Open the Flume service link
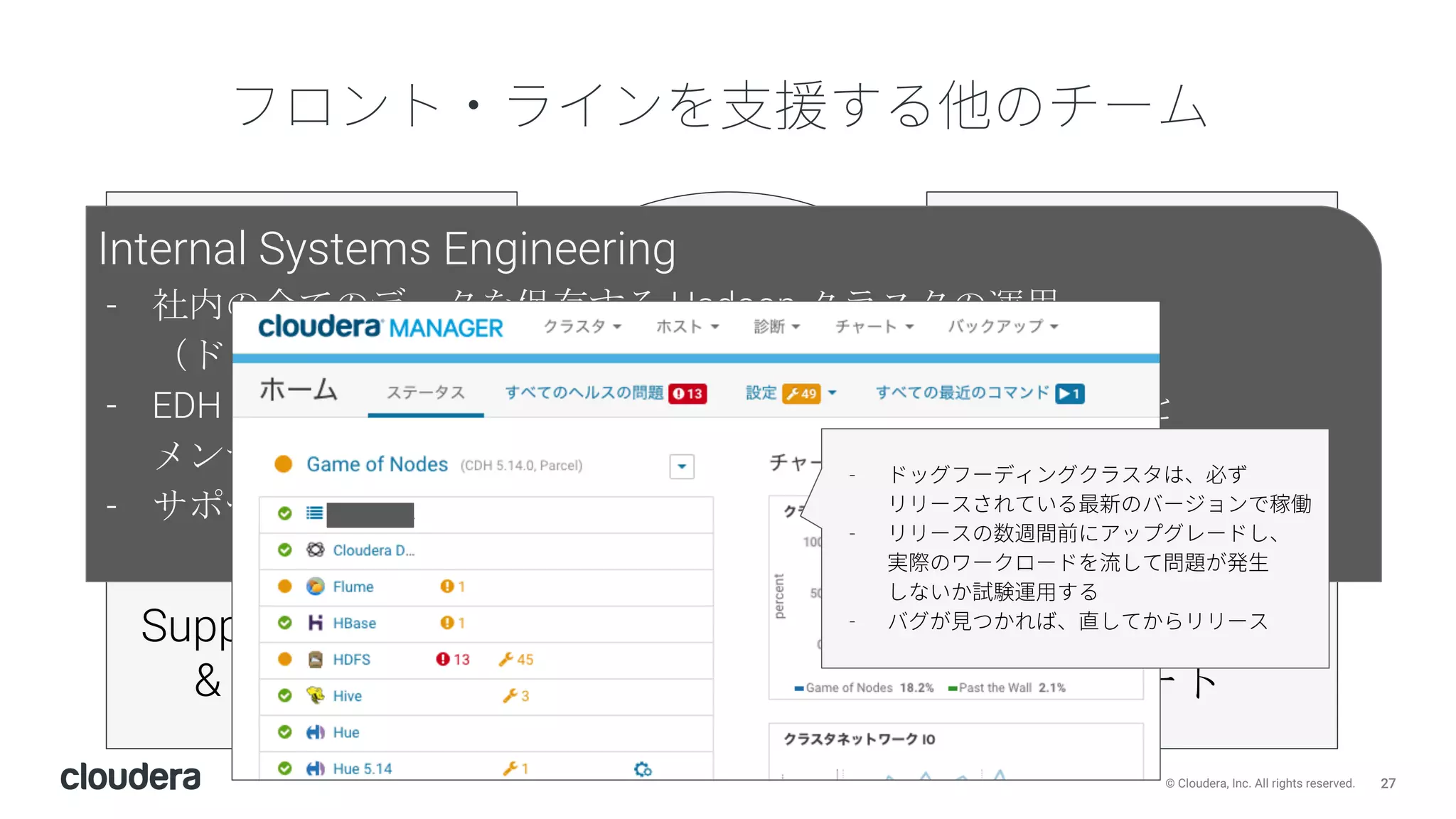The width and height of the screenshot is (1456, 819). (353, 587)
